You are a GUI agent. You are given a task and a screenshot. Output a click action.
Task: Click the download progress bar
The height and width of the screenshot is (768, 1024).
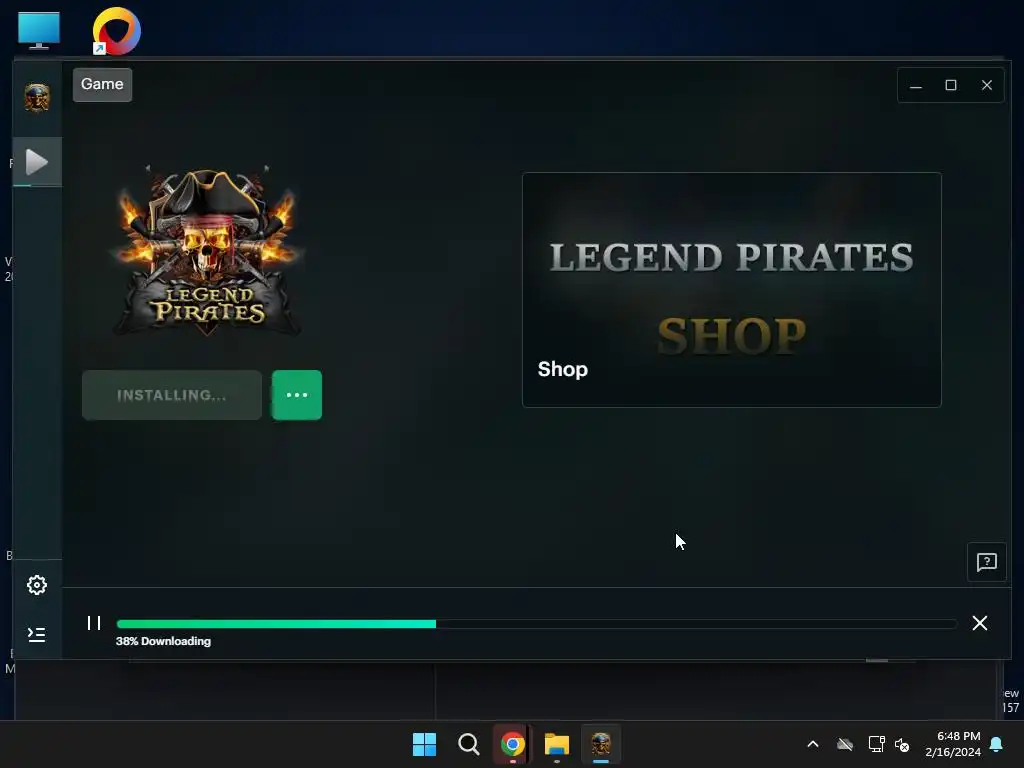pos(537,624)
